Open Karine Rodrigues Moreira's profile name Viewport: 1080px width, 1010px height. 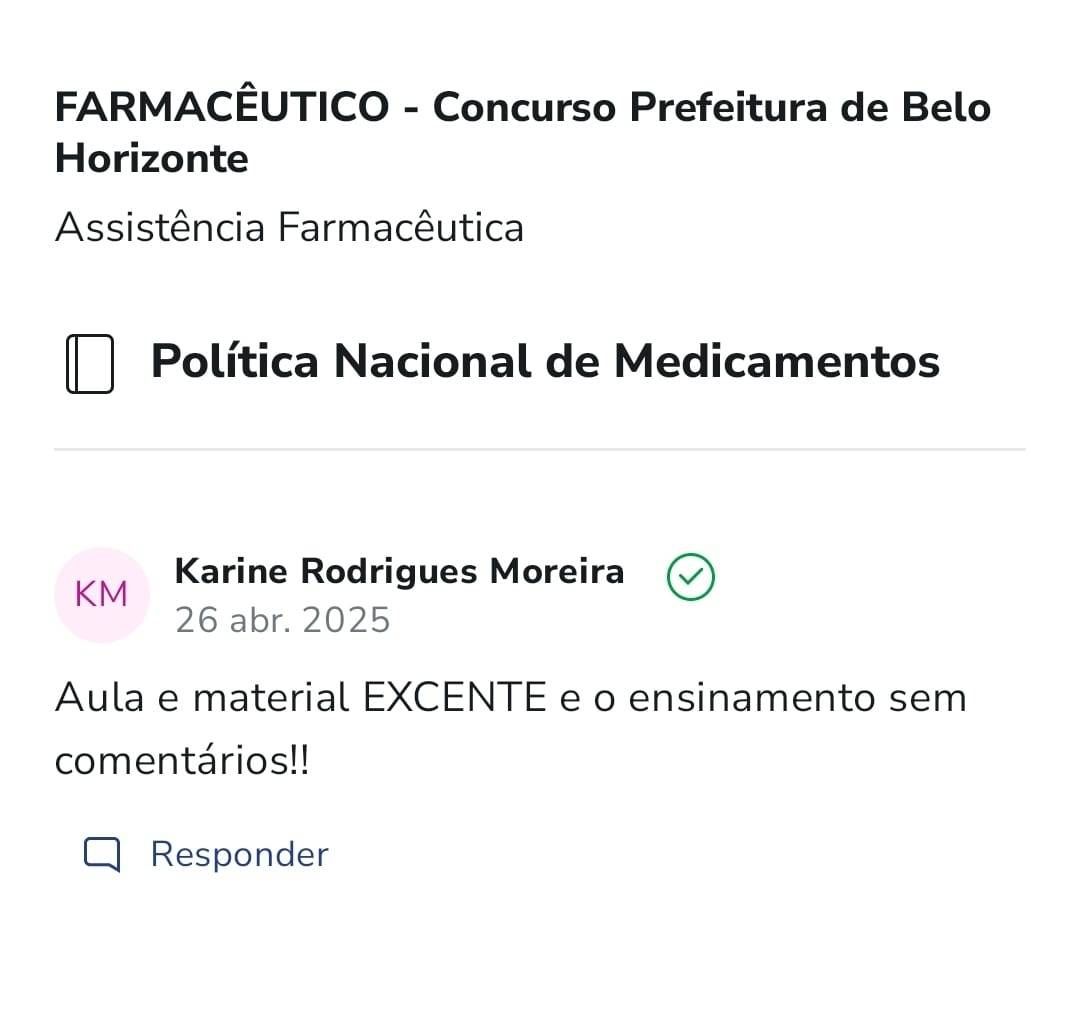(x=399, y=571)
